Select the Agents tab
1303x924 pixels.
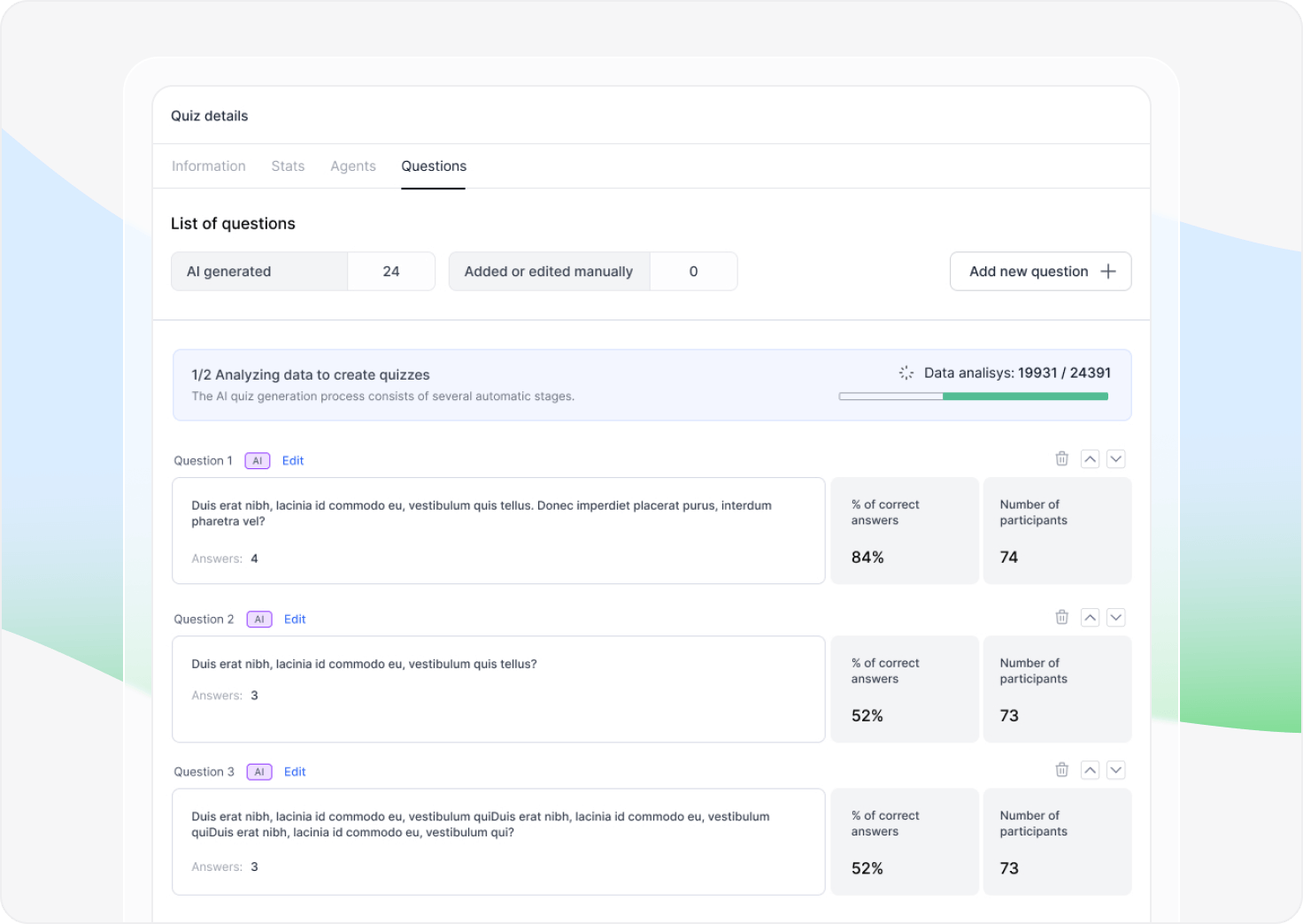click(352, 166)
